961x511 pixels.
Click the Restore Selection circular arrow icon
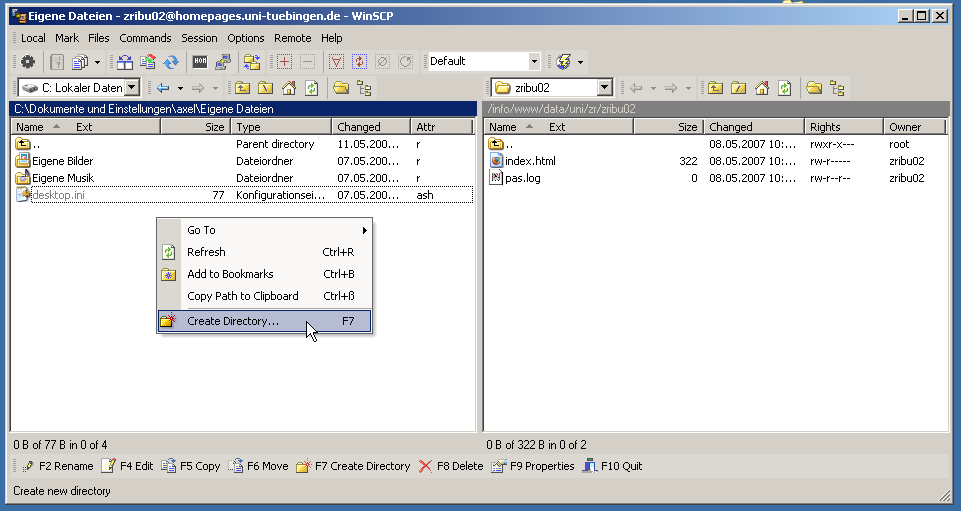click(x=406, y=61)
